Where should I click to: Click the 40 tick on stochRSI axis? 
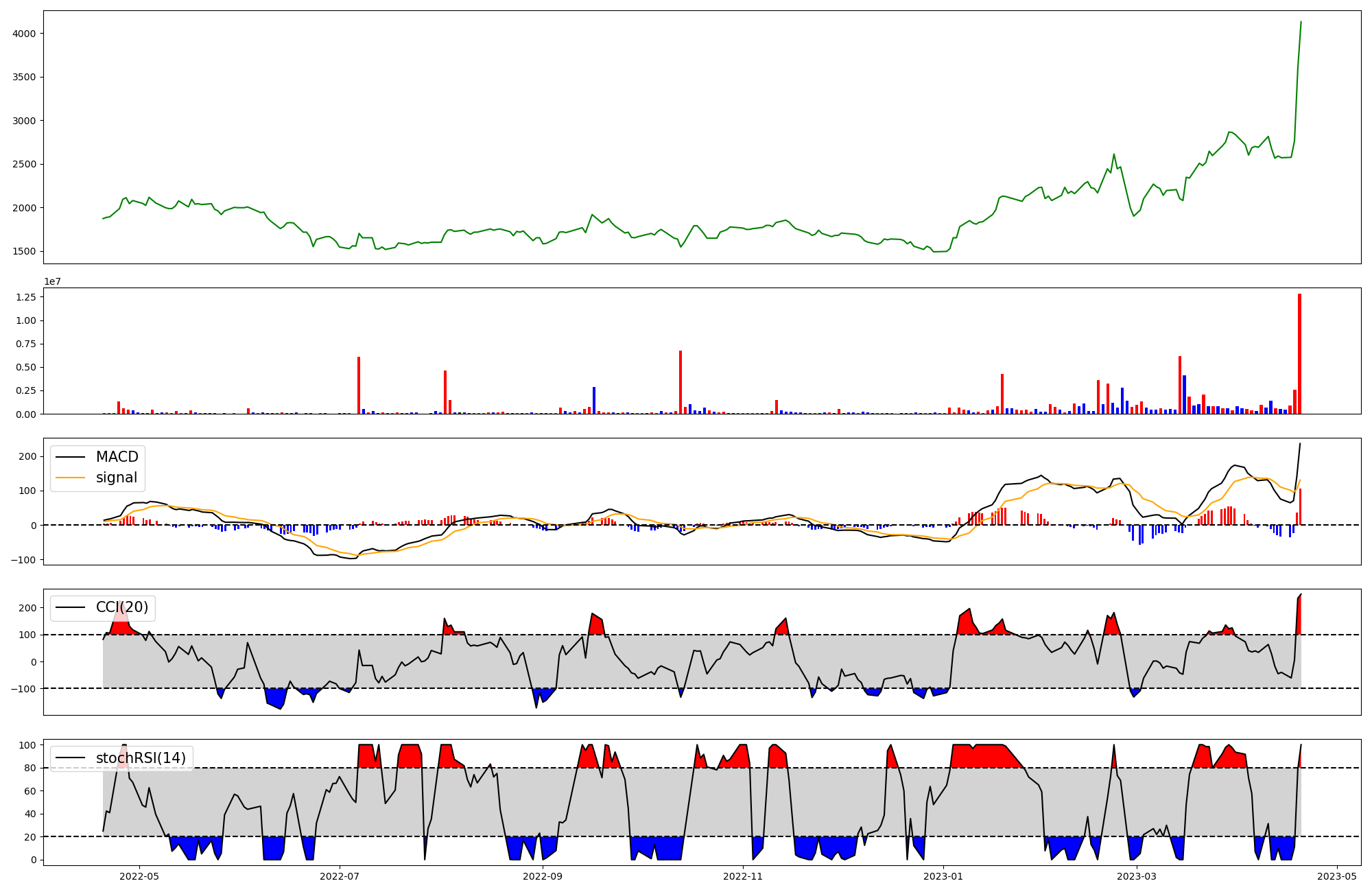[x=31, y=814]
